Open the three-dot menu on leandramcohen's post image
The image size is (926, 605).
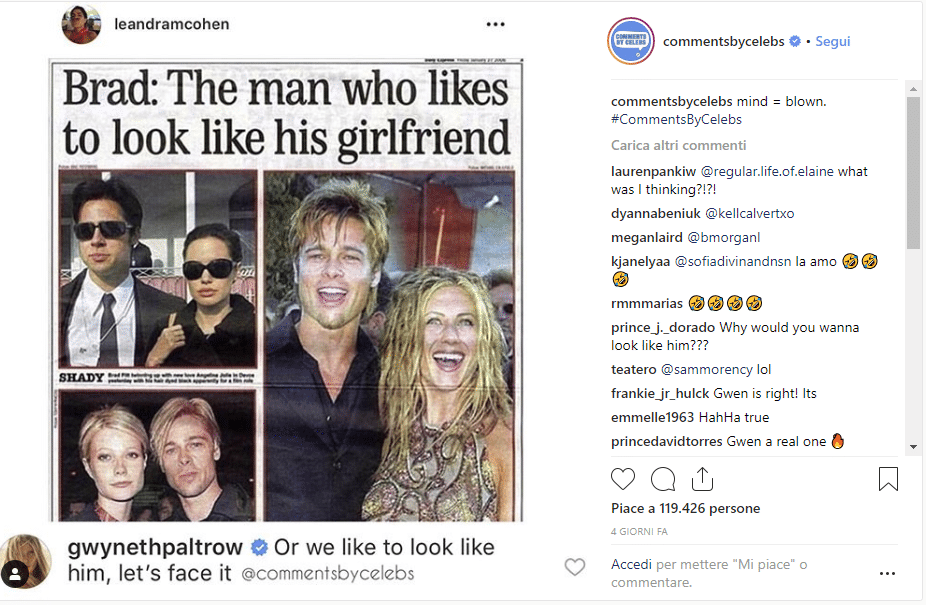coord(495,24)
